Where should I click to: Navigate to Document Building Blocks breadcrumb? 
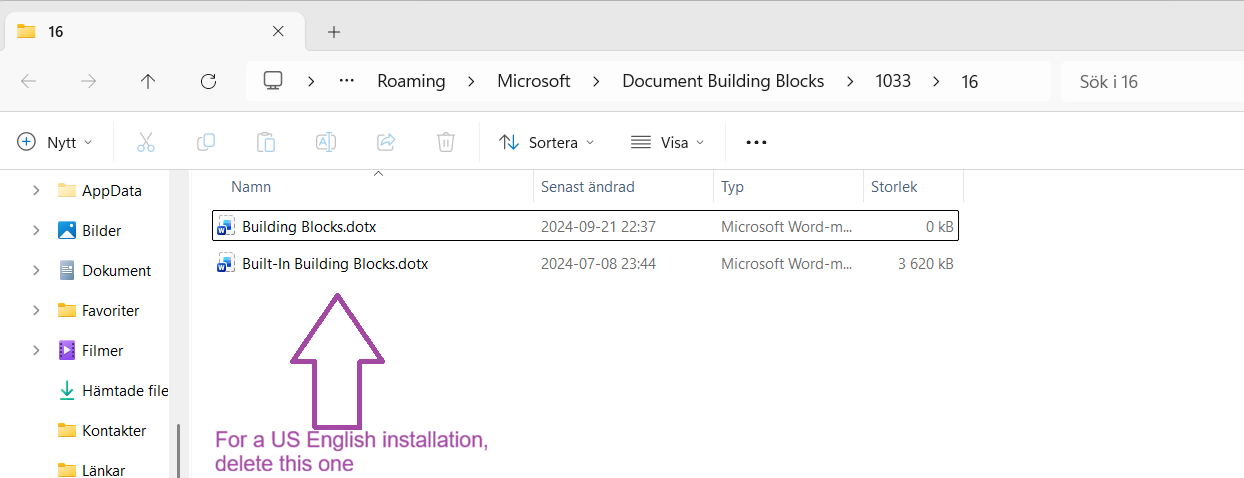(x=723, y=81)
